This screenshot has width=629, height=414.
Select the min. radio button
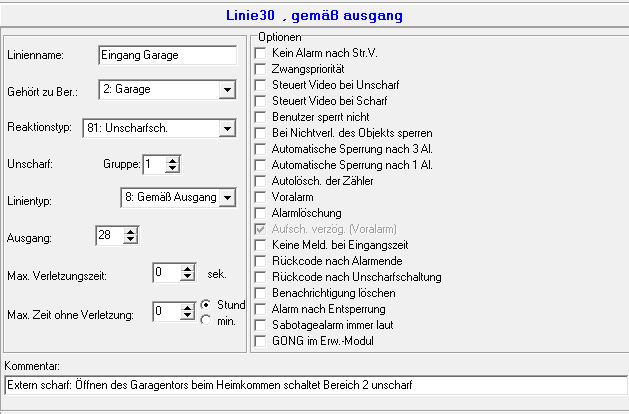pyautogui.click(x=205, y=320)
